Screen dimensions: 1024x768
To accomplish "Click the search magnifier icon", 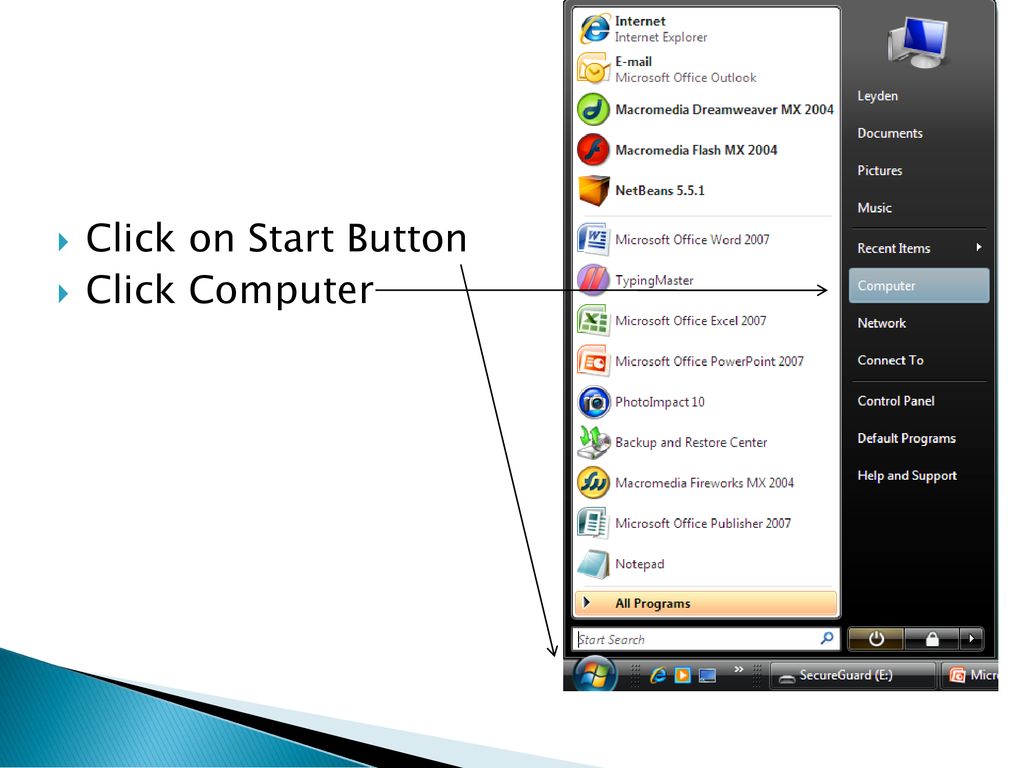I will (827, 638).
